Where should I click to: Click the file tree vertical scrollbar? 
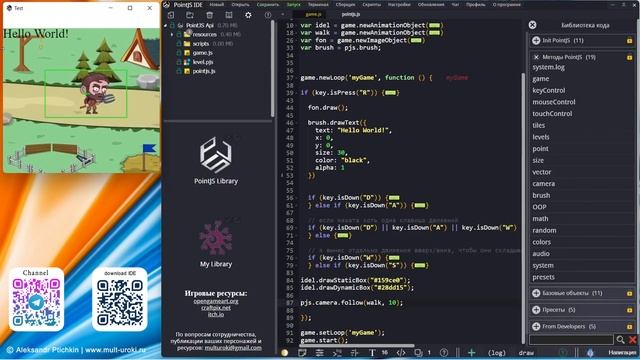click(x=273, y=69)
